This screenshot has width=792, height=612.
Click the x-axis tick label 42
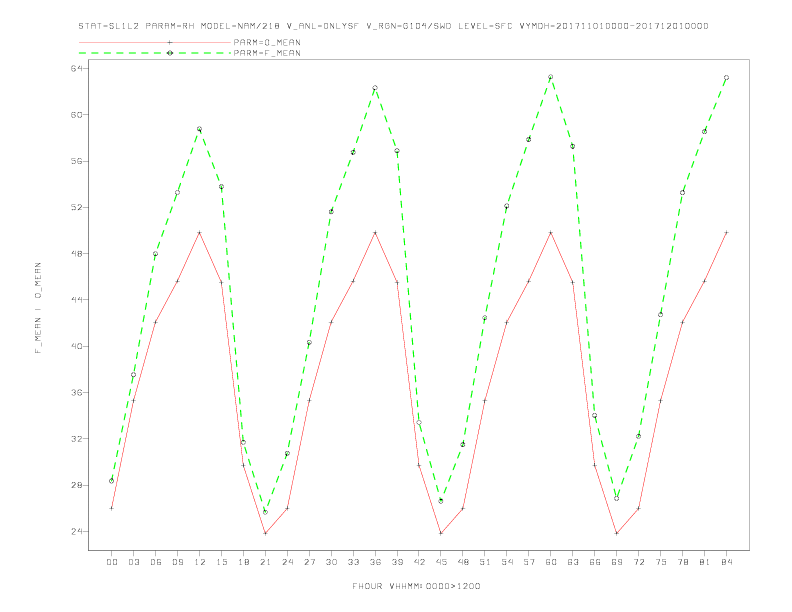tap(419, 562)
